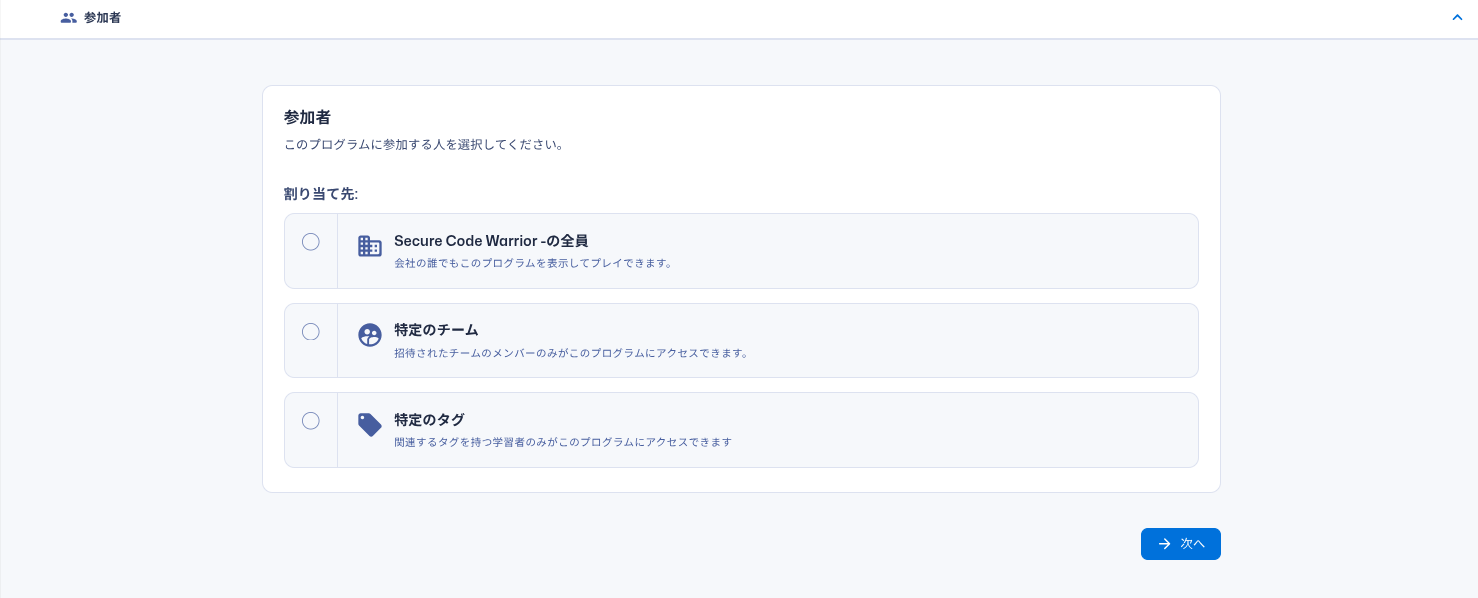Viewport: 1478px width, 598px height.
Task: Choose the 特定のタグ radio button
Action: pos(311,421)
